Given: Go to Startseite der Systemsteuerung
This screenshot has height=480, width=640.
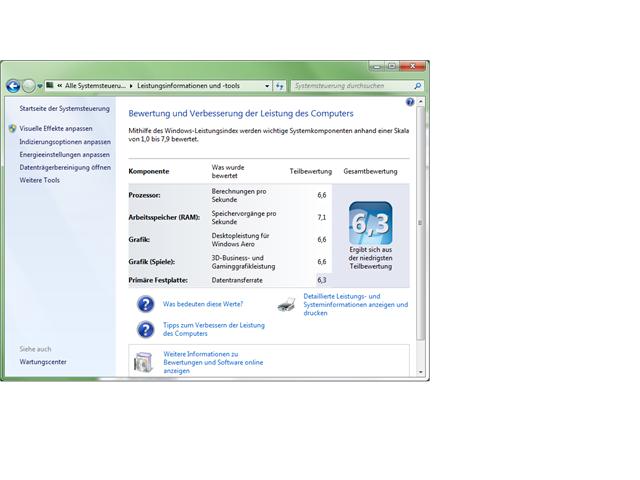Looking at the screenshot, I should 64,109.
